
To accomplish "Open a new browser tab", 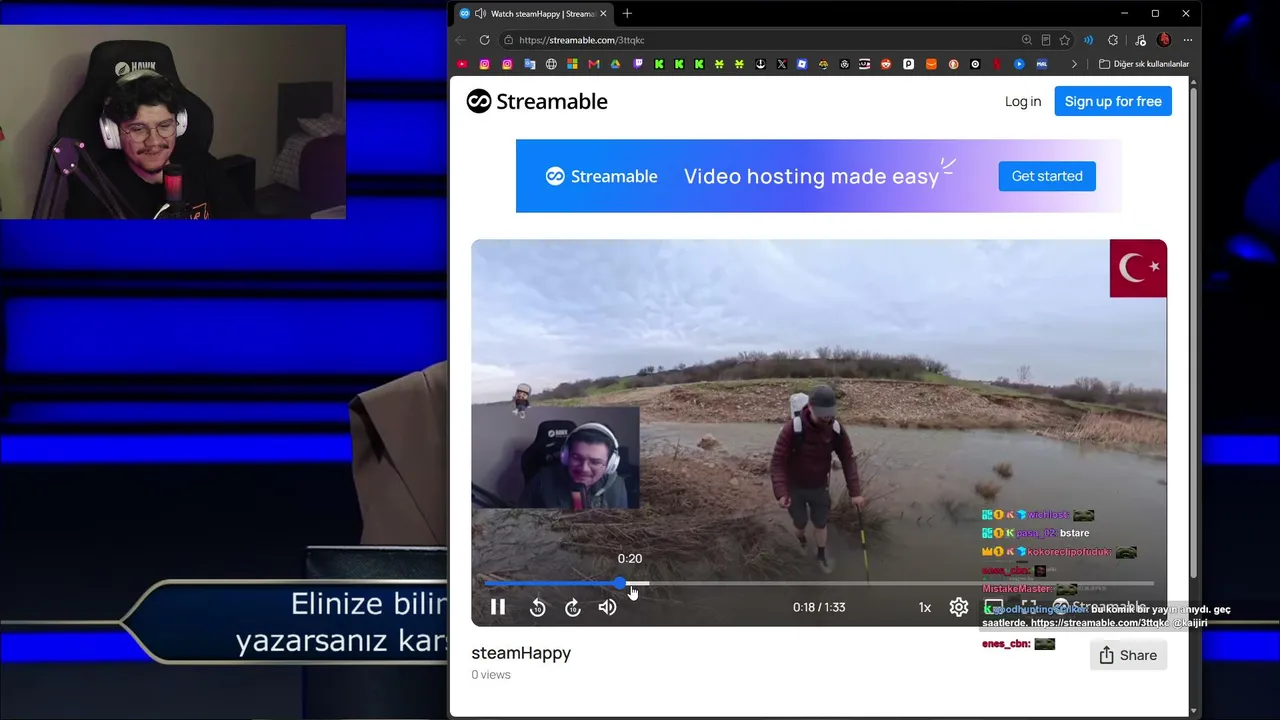I will pyautogui.click(x=627, y=14).
